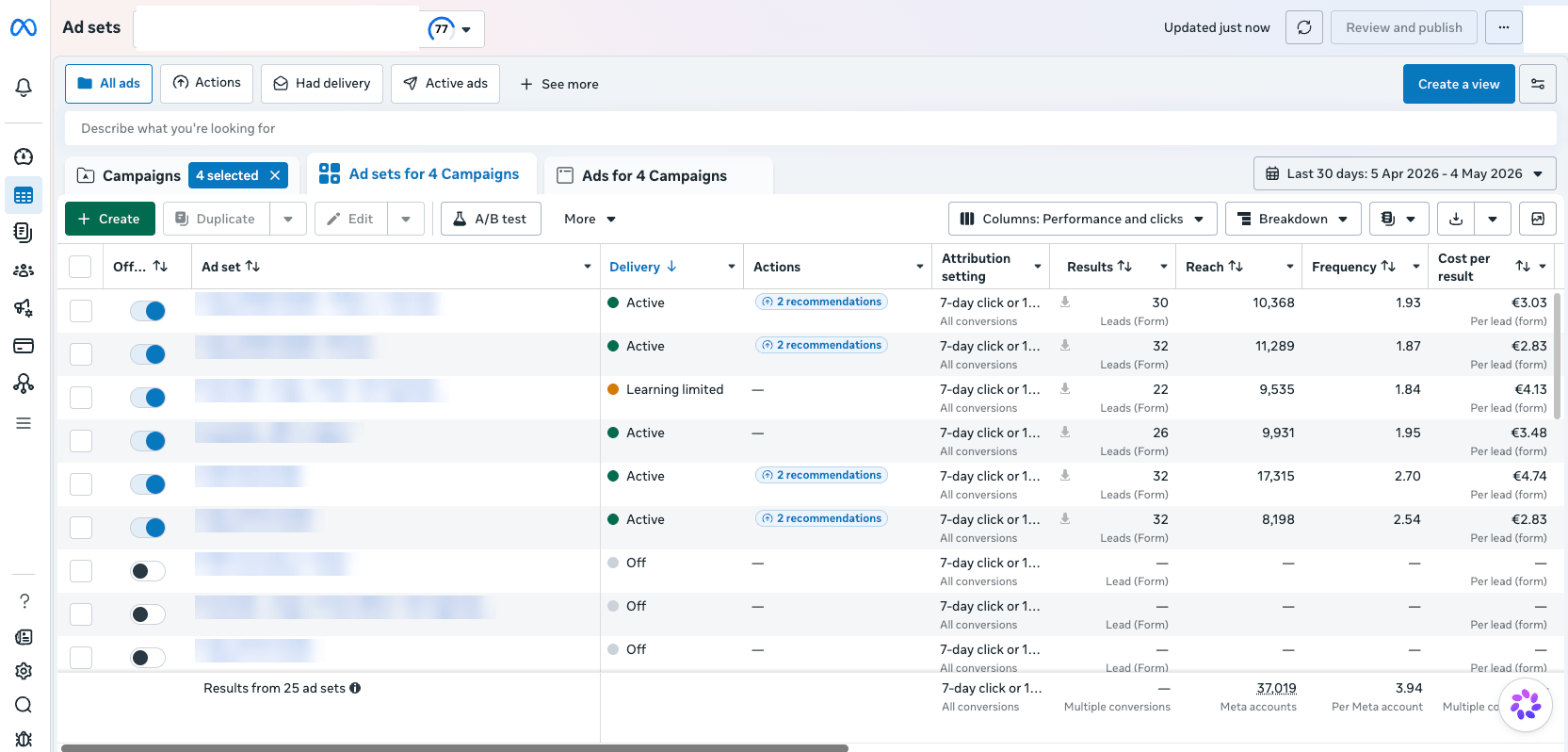Select checkbox for row with 11,289 reach
The height and width of the screenshot is (752, 1568).
[x=81, y=354]
